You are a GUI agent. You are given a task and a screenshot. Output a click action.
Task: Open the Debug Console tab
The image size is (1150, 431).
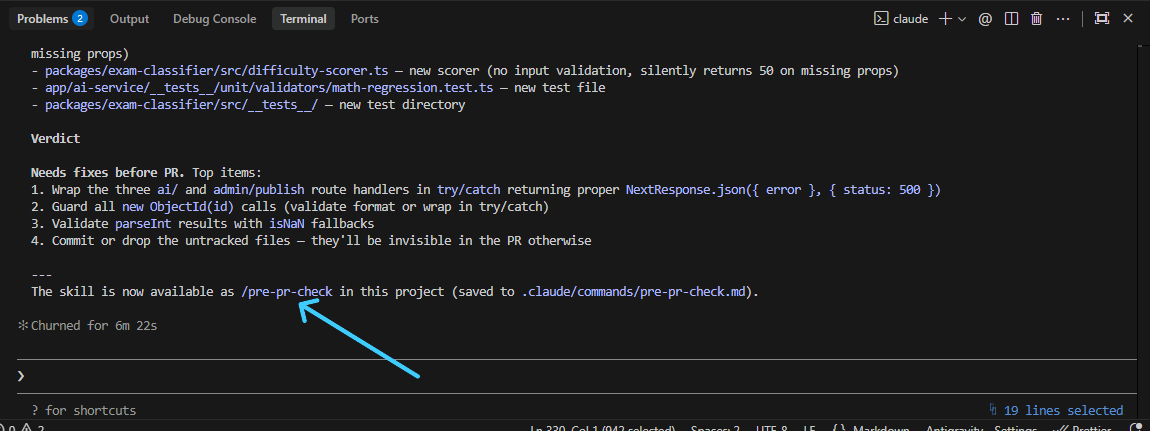(215, 19)
